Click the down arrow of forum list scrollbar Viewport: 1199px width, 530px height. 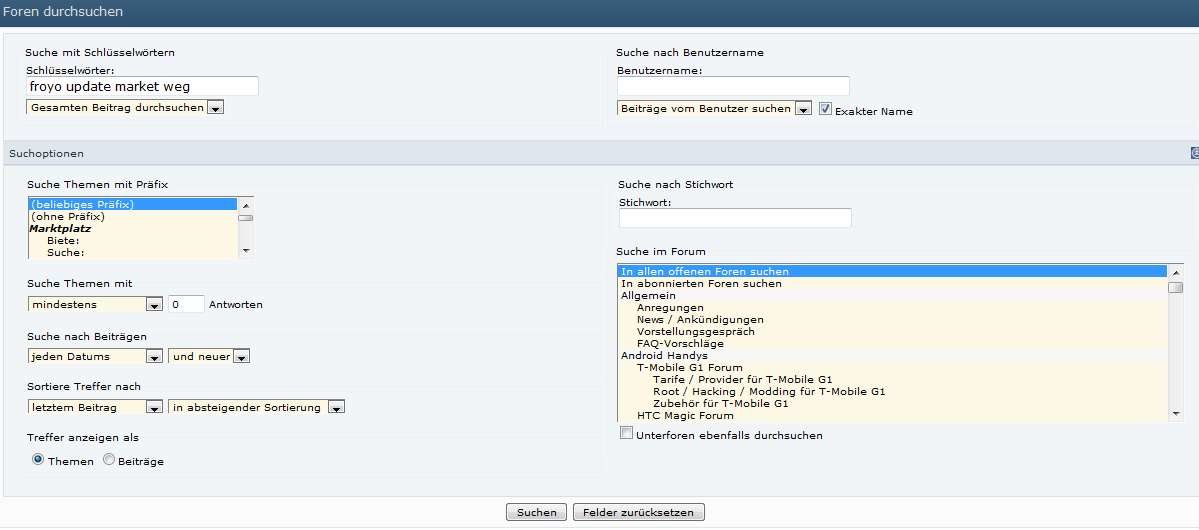pos(1176,414)
